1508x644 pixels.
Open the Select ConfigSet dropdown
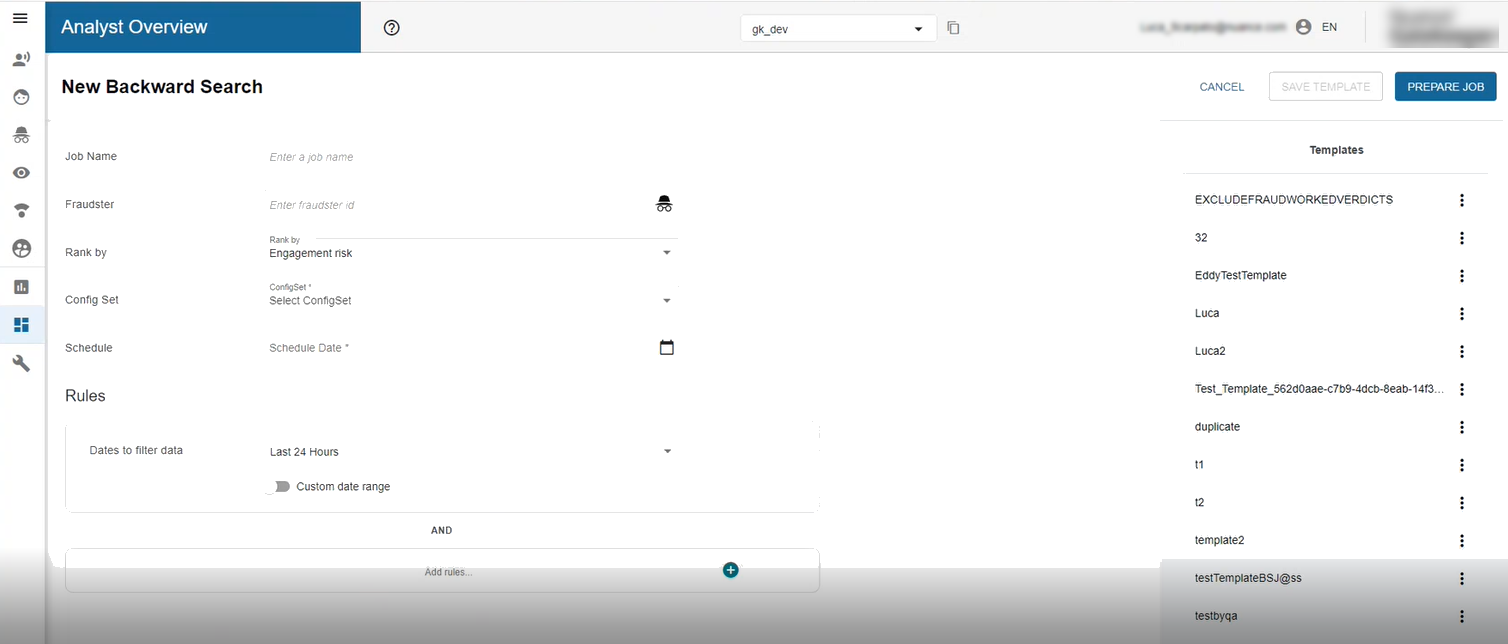tap(471, 299)
